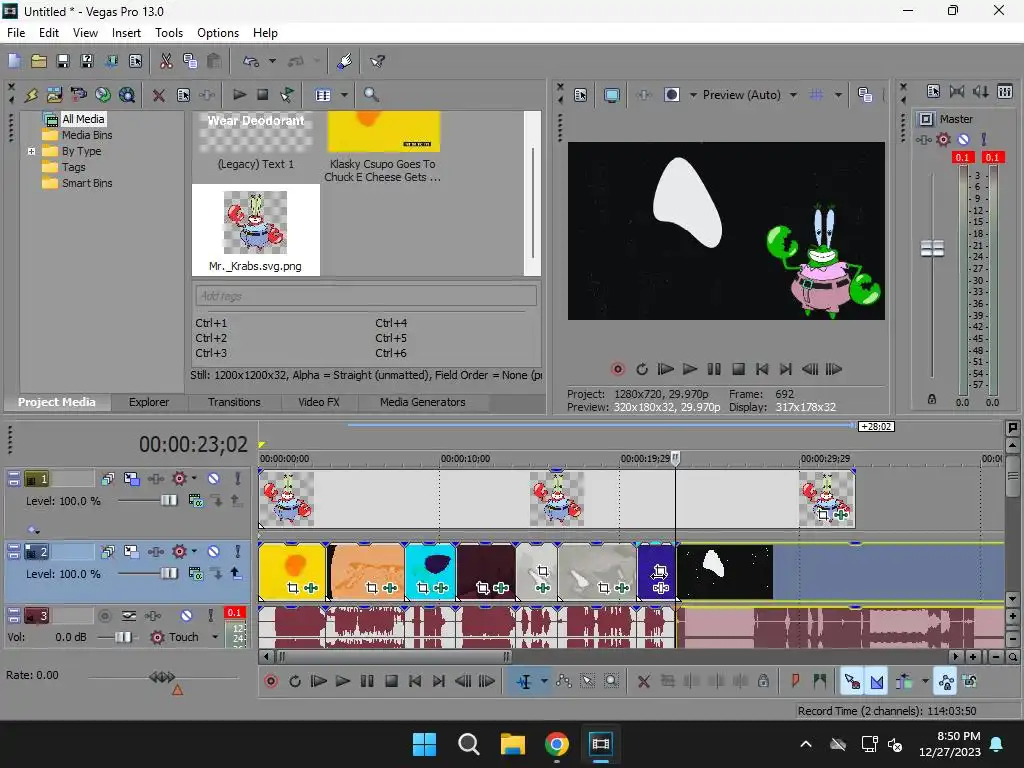
Task: Open Undo history dropdown arrow
Action: [272, 61]
